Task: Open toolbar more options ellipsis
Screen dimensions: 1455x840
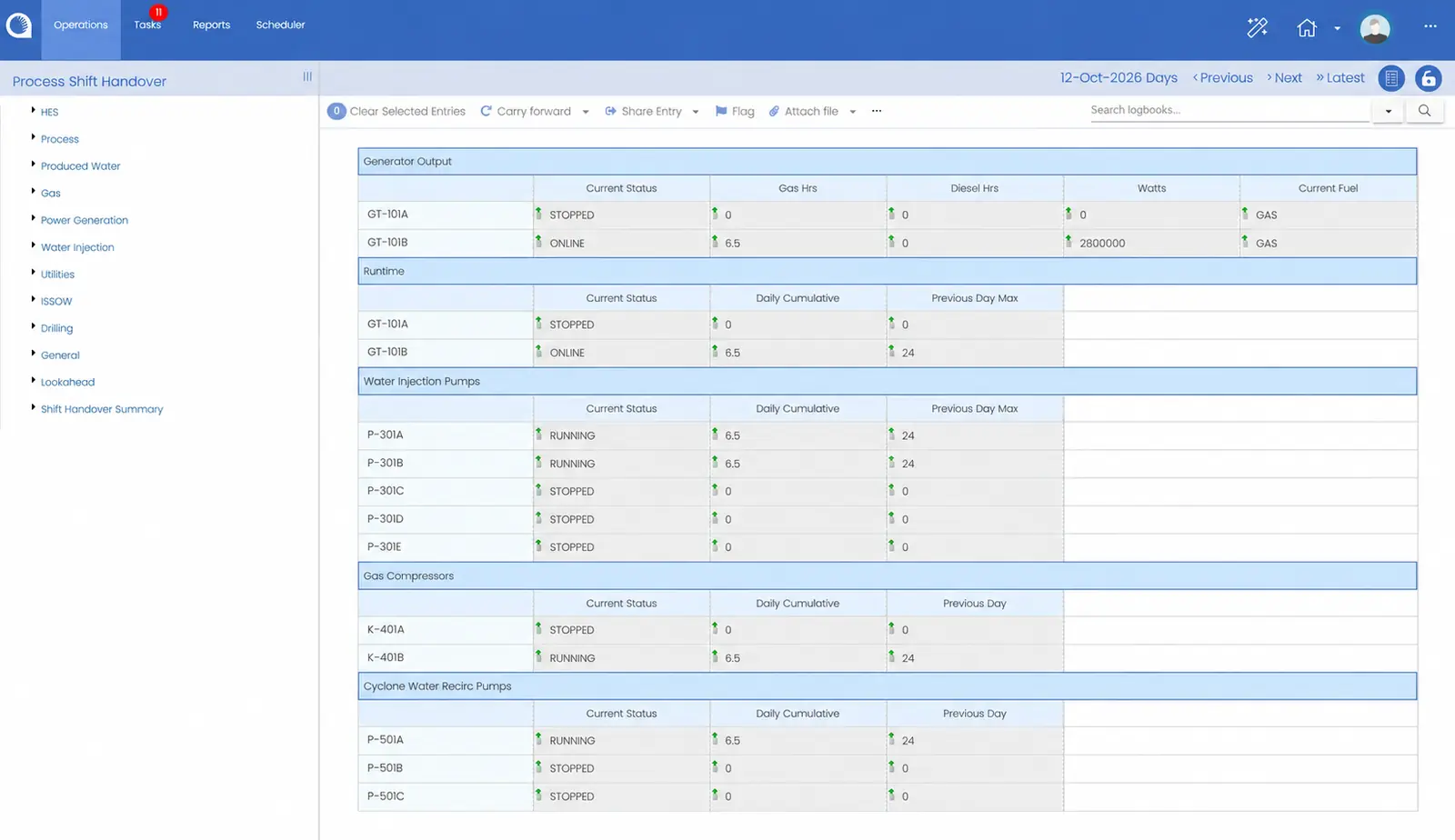Action: click(877, 111)
